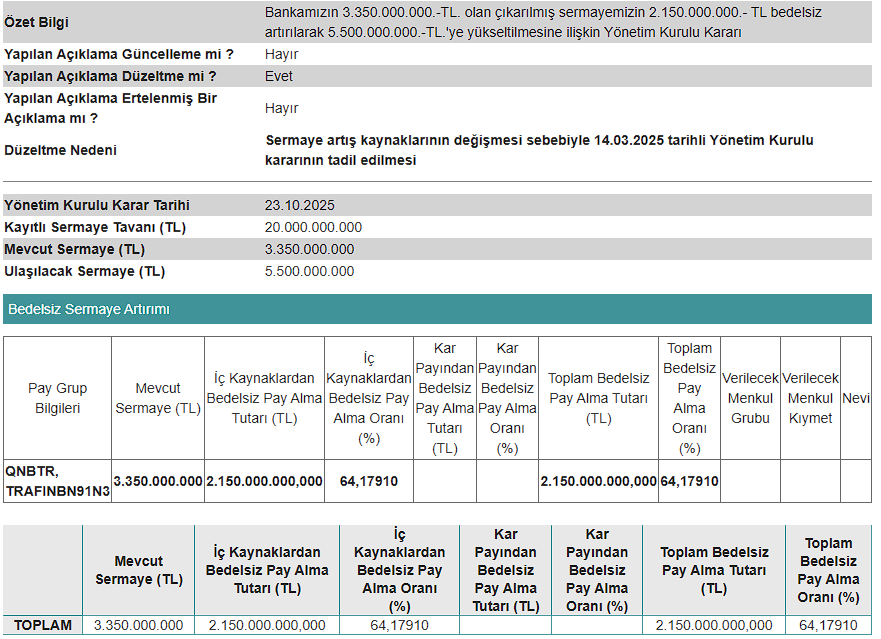
Task: Select the 23.10.2025 board decision date
Action: (x=299, y=205)
